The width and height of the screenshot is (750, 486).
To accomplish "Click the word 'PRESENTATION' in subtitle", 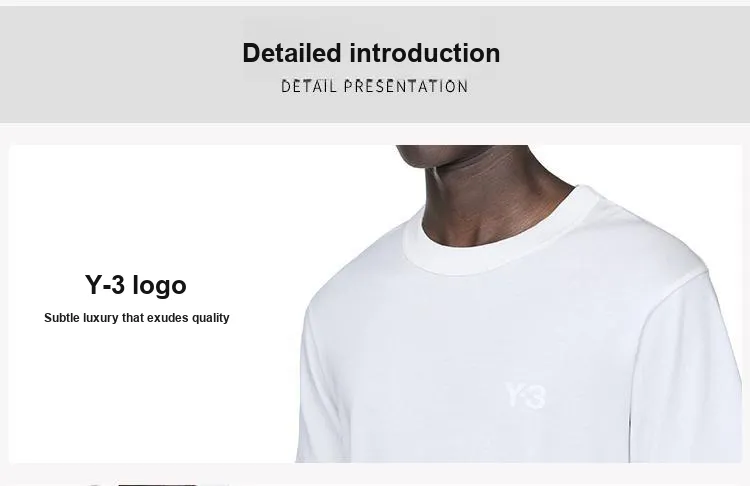I will pos(406,87).
